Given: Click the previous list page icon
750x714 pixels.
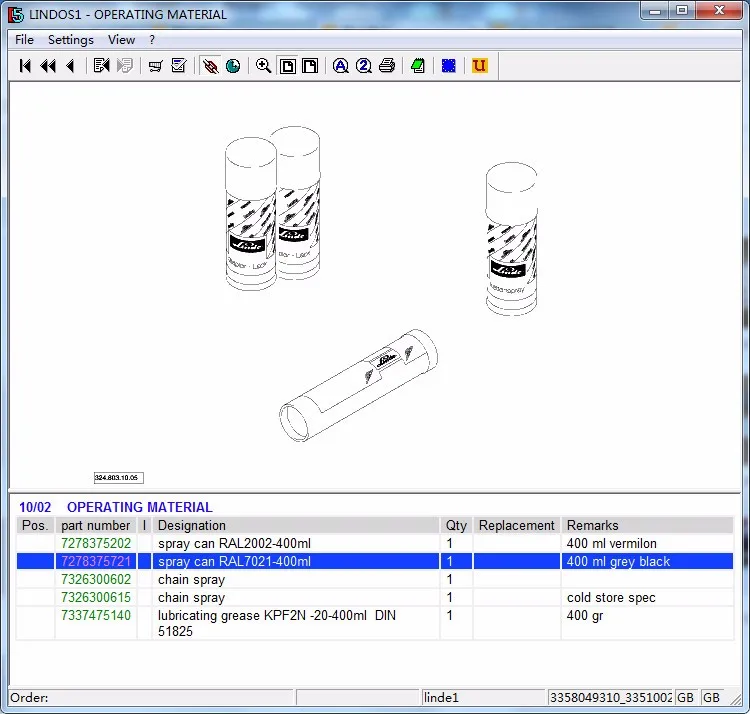Looking at the screenshot, I should (101, 66).
